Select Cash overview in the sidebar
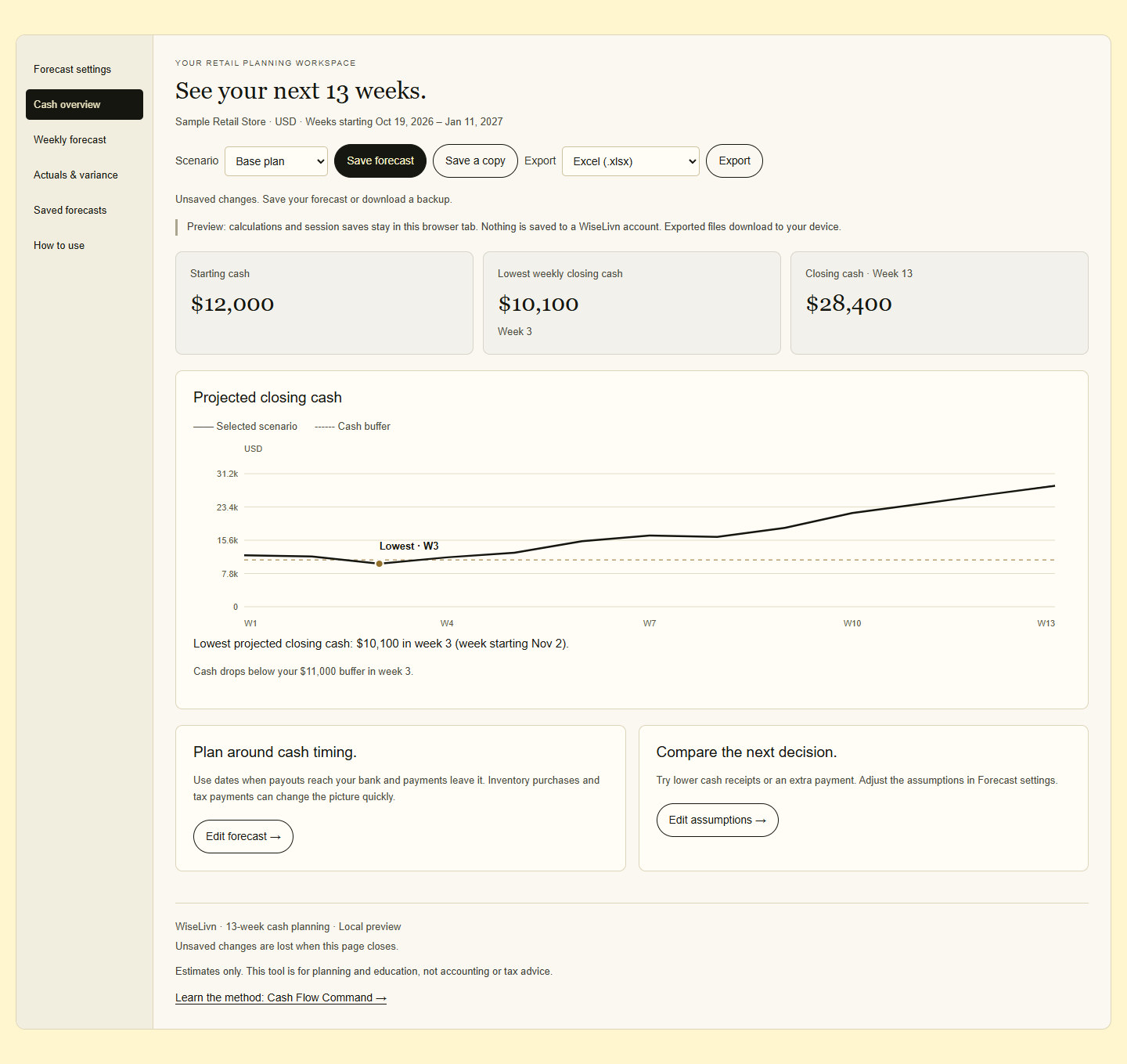Image resolution: width=1127 pixels, height=1064 pixels. click(85, 105)
